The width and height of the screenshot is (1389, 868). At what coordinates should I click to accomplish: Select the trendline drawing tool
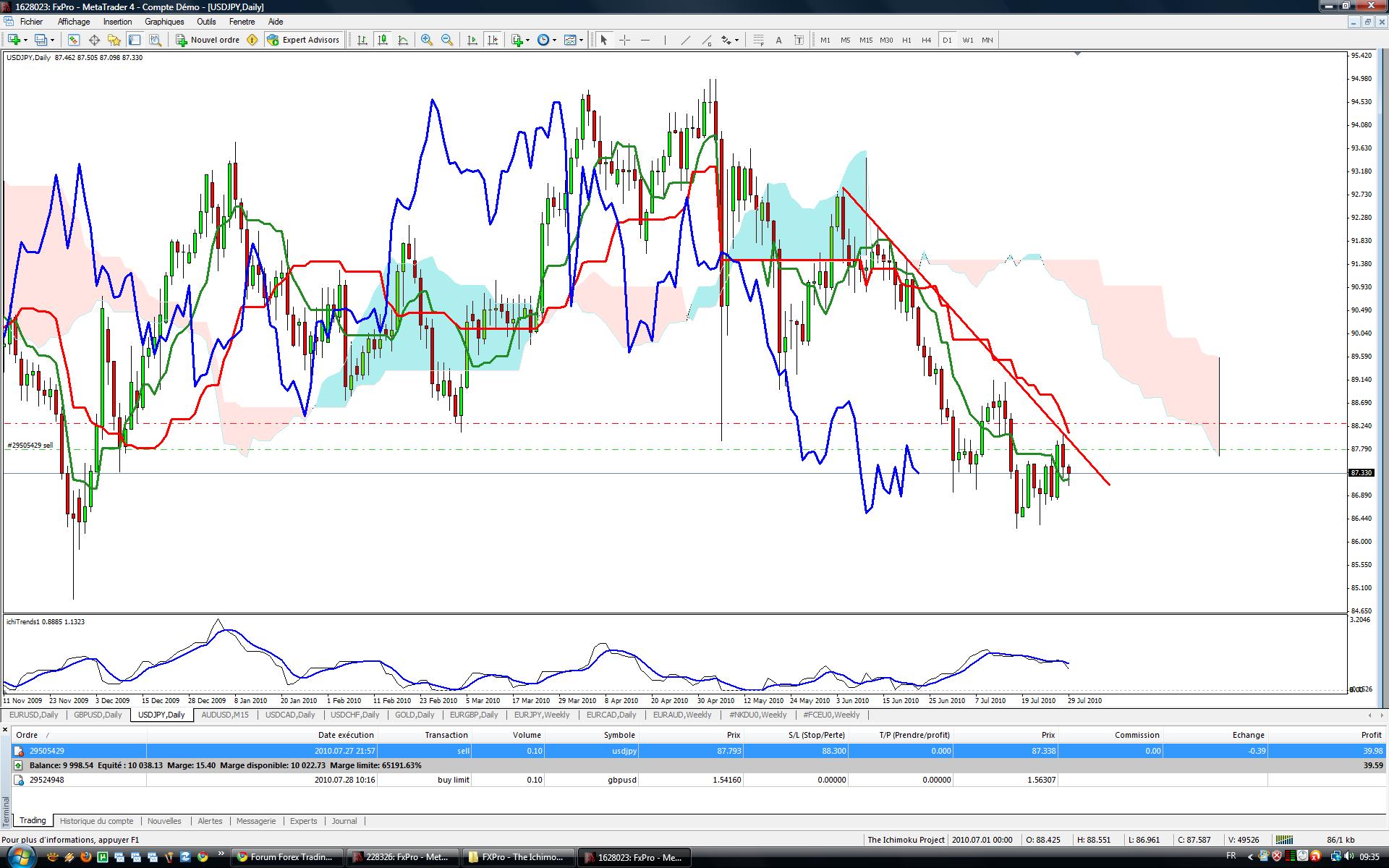click(685, 40)
